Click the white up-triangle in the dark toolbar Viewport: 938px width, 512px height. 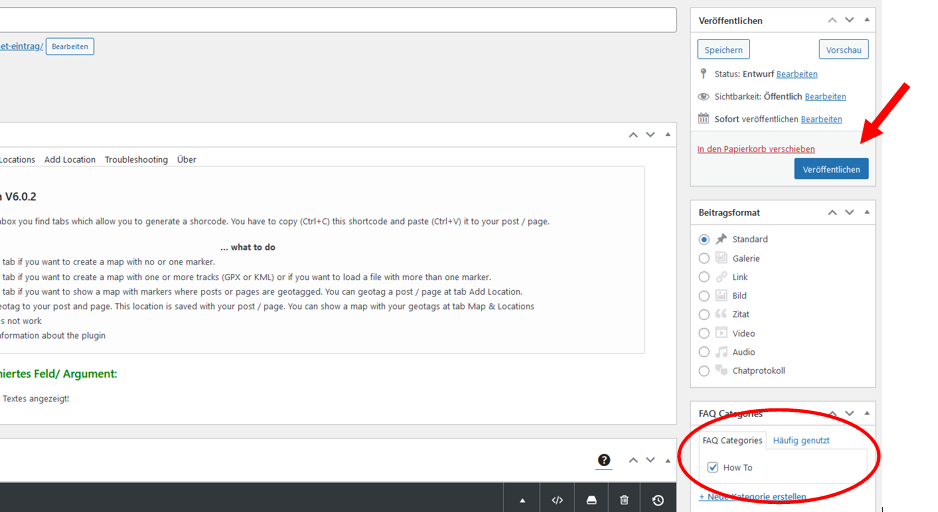(522, 501)
